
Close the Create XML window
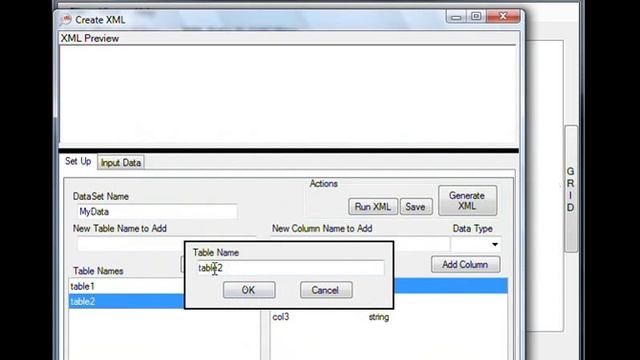[x=503, y=17]
